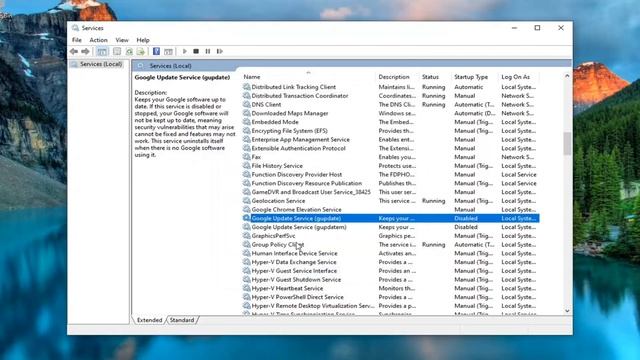
Task: Click gear icon beside DNS Client
Action: (x=247, y=104)
